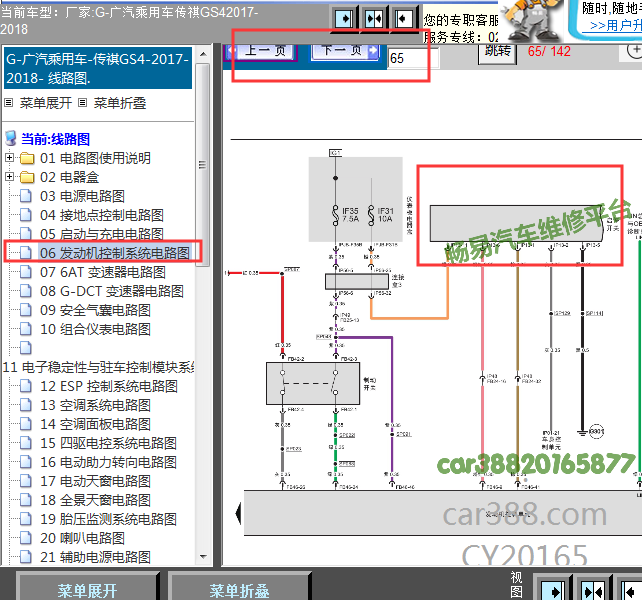Open 08 G-DCT 变速器电路图
The image size is (642, 600).
click(111, 291)
